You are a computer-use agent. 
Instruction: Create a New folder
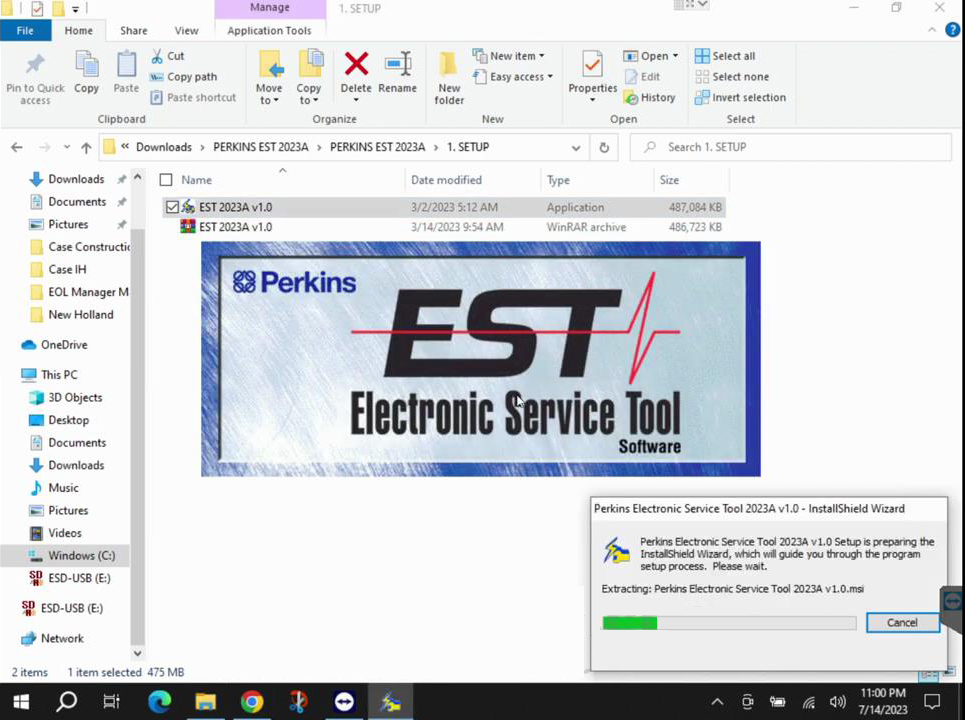coord(449,78)
